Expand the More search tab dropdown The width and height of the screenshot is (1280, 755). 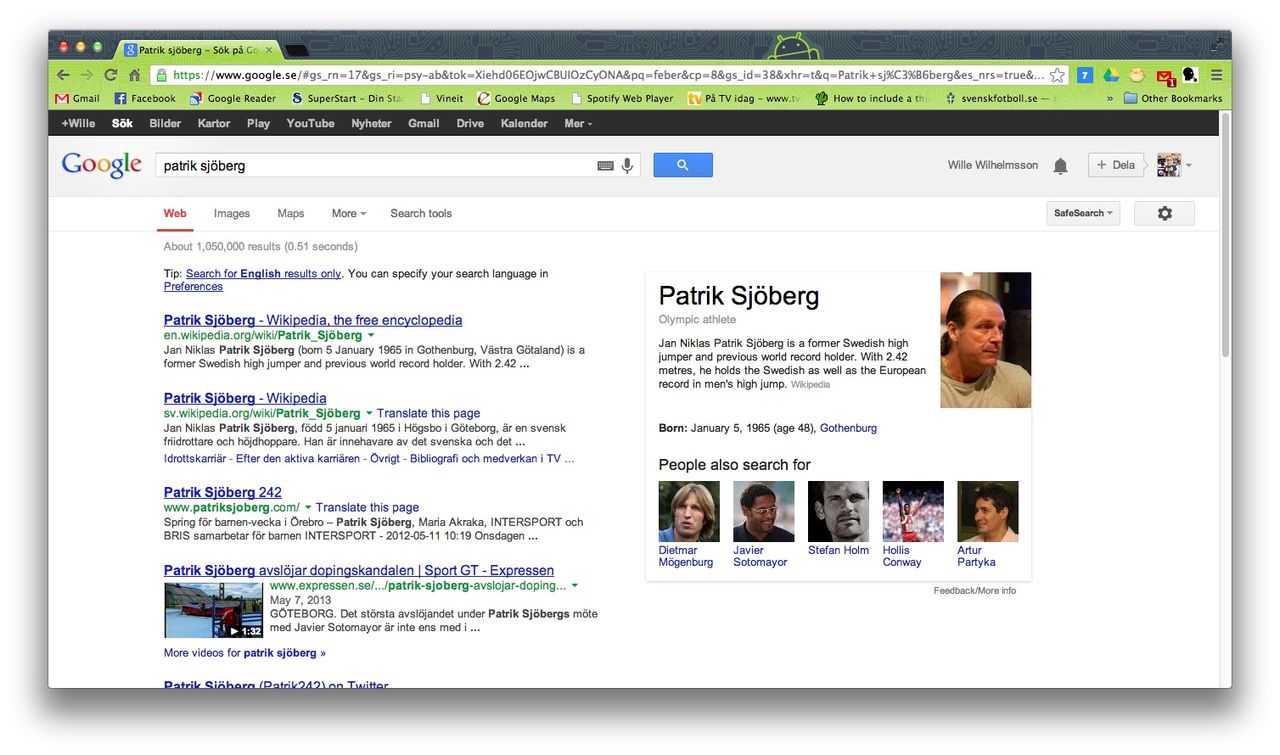point(349,213)
